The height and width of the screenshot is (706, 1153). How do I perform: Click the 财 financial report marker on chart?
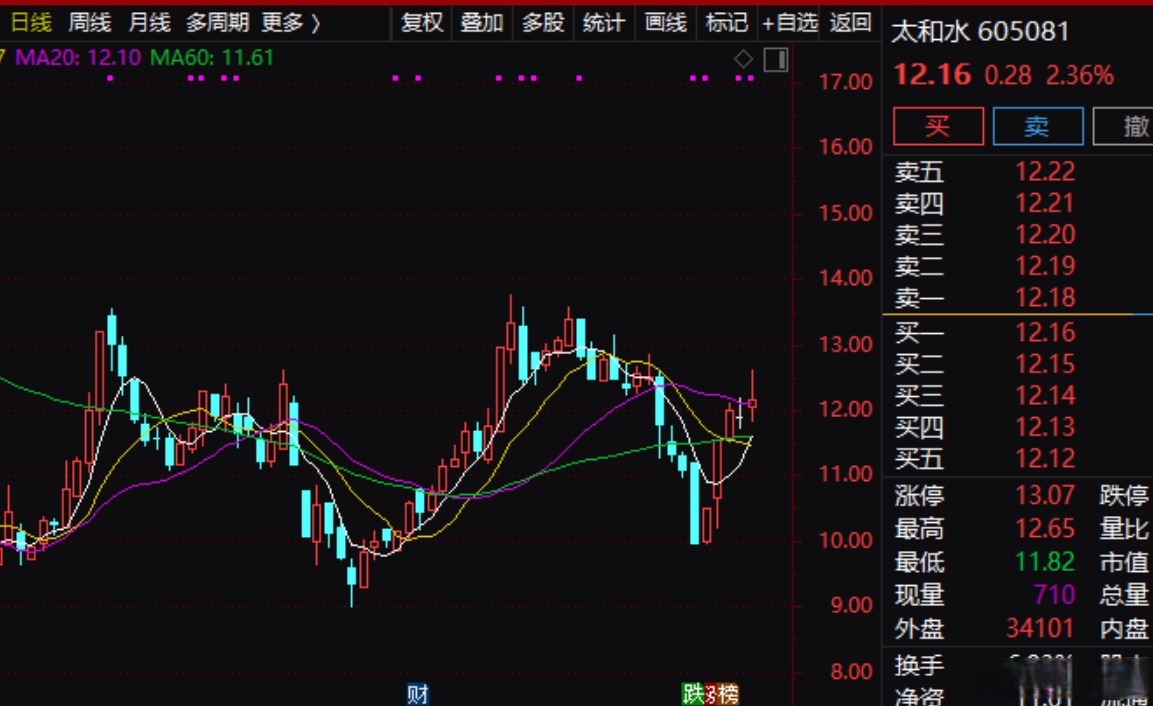(x=417, y=692)
